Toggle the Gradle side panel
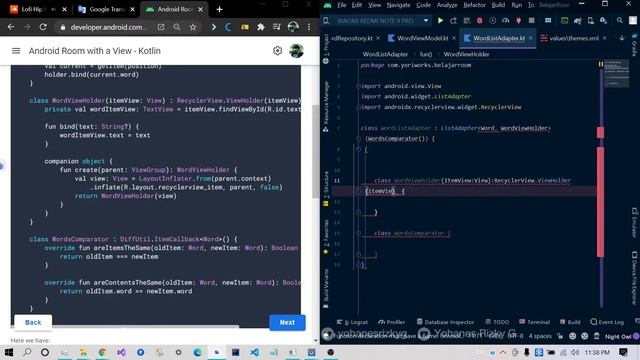Viewport: 640px width, 360px height. [635, 45]
